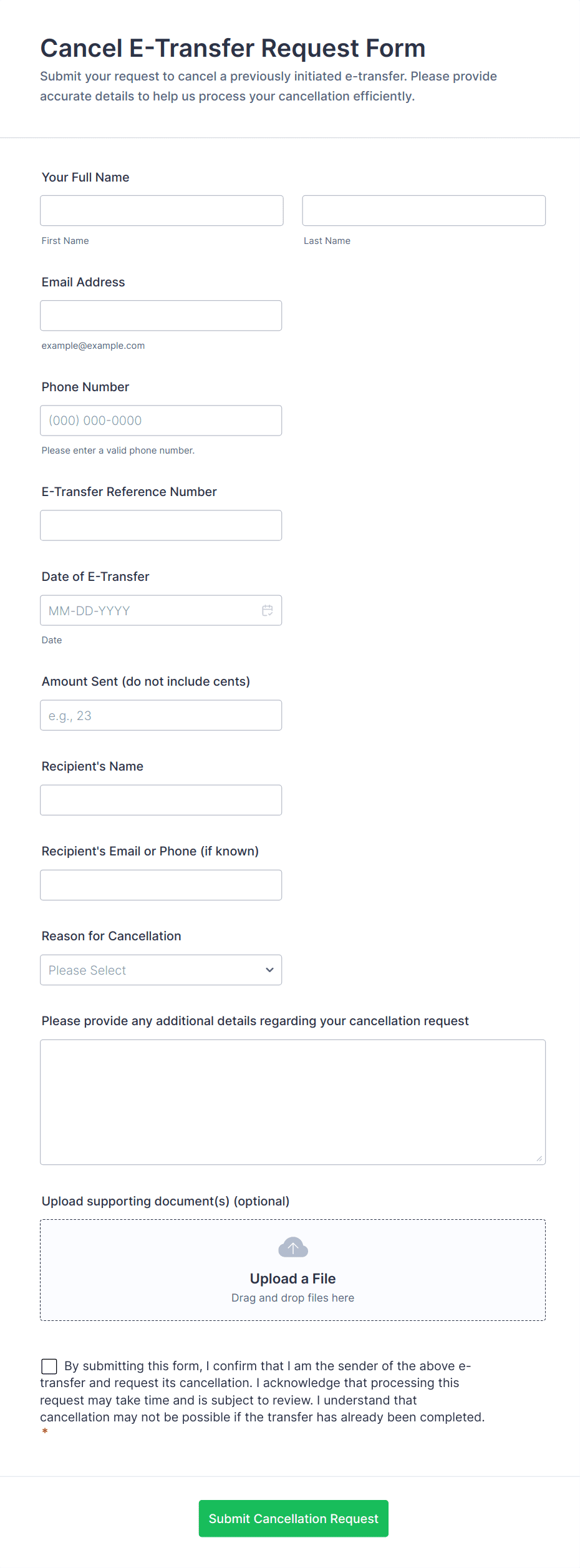580x1568 pixels.
Task: Click the Amount Sent input field
Action: click(x=161, y=715)
